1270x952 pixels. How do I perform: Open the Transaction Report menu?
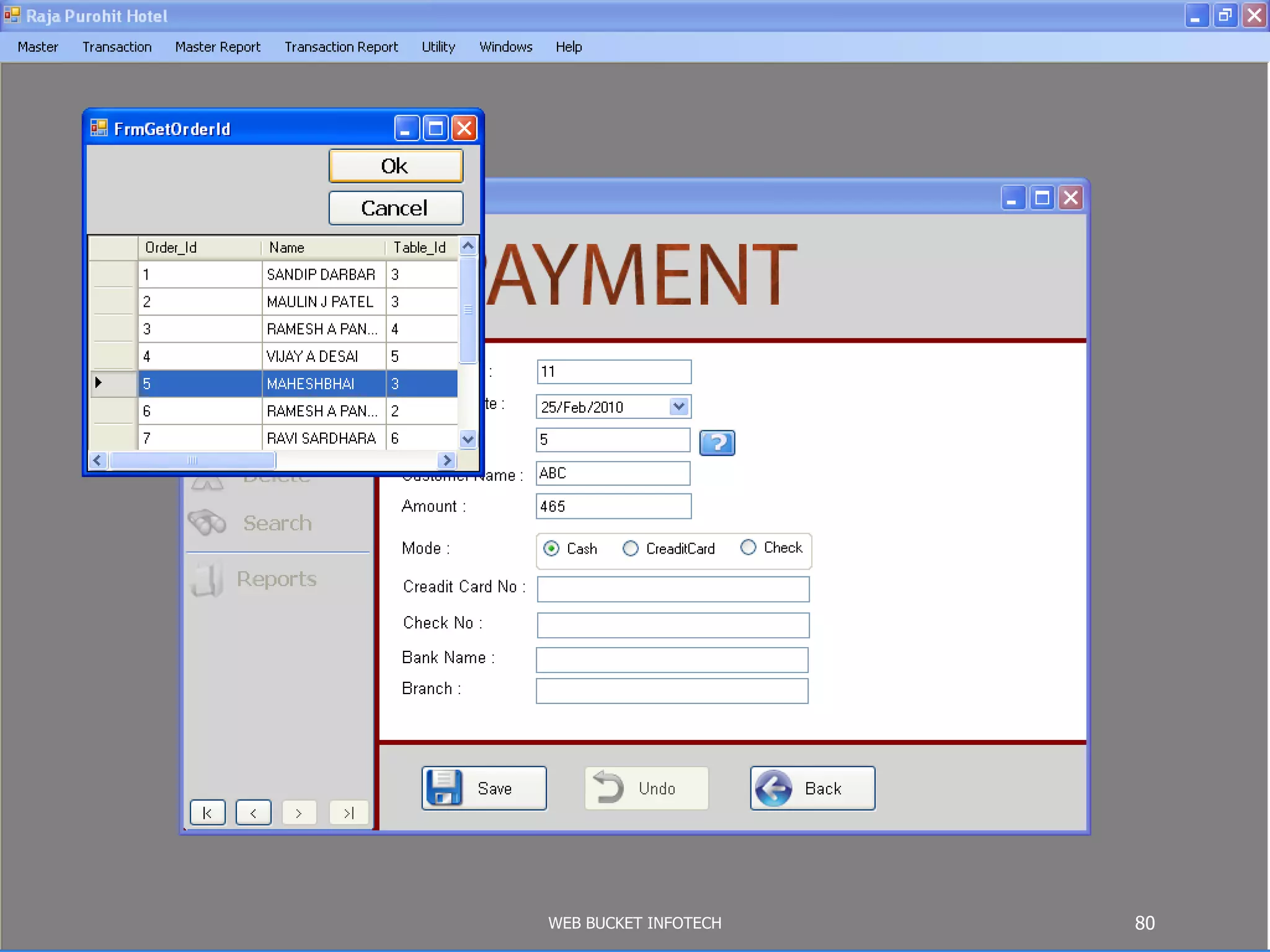(341, 47)
